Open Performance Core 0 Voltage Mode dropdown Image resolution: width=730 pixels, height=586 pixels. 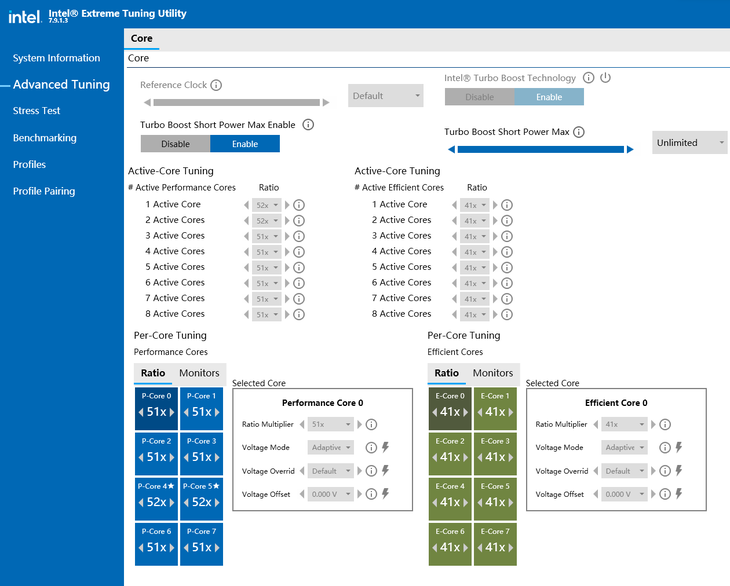[331, 447]
